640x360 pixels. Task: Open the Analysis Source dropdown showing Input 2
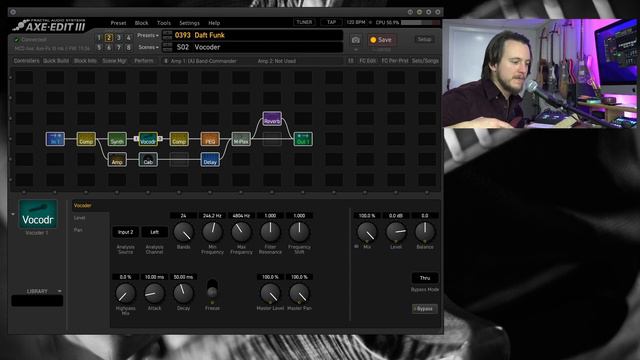pyautogui.click(x=125, y=232)
